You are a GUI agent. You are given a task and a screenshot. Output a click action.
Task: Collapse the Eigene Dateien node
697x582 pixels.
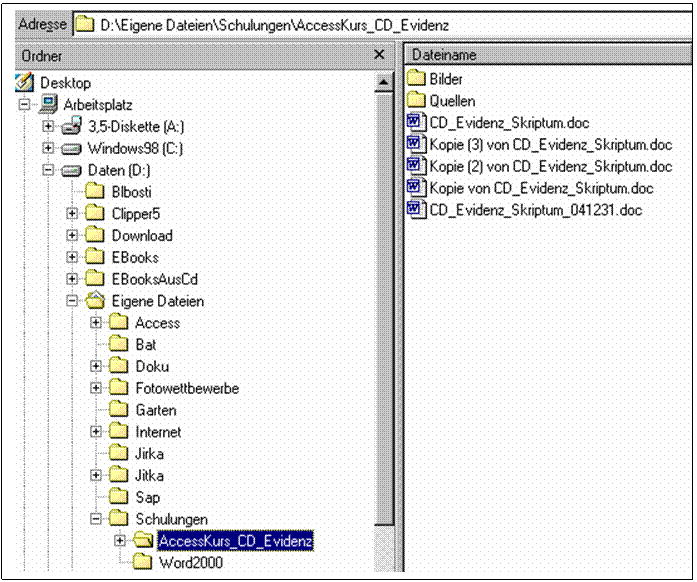72,301
